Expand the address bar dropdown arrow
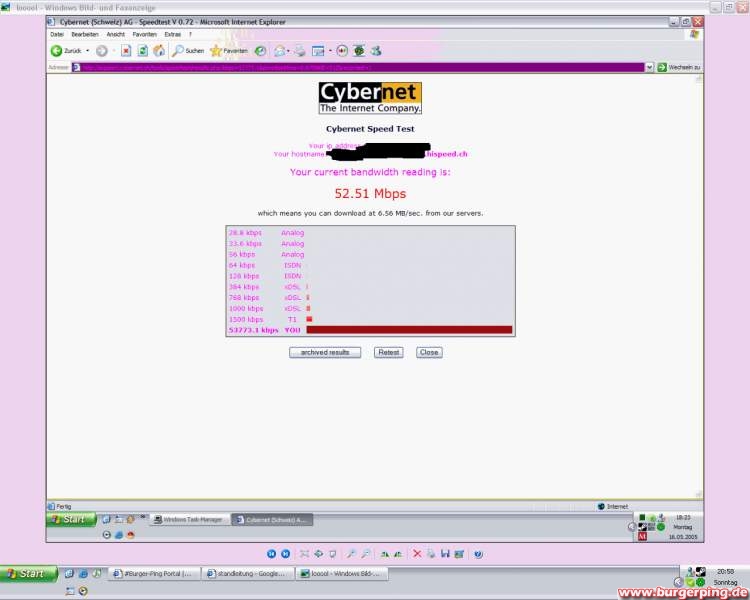The image size is (750, 600). coord(649,67)
